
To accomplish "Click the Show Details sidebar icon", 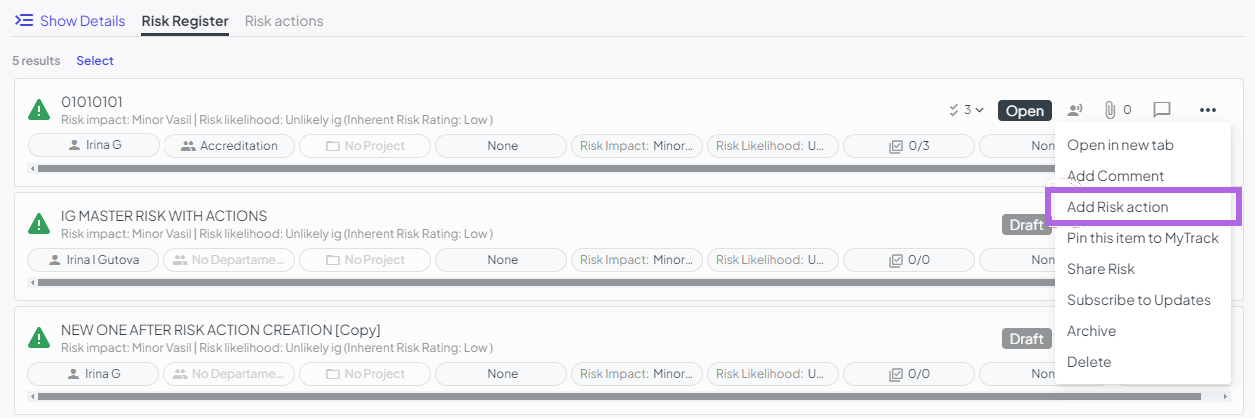I will [x=24, y=20].
